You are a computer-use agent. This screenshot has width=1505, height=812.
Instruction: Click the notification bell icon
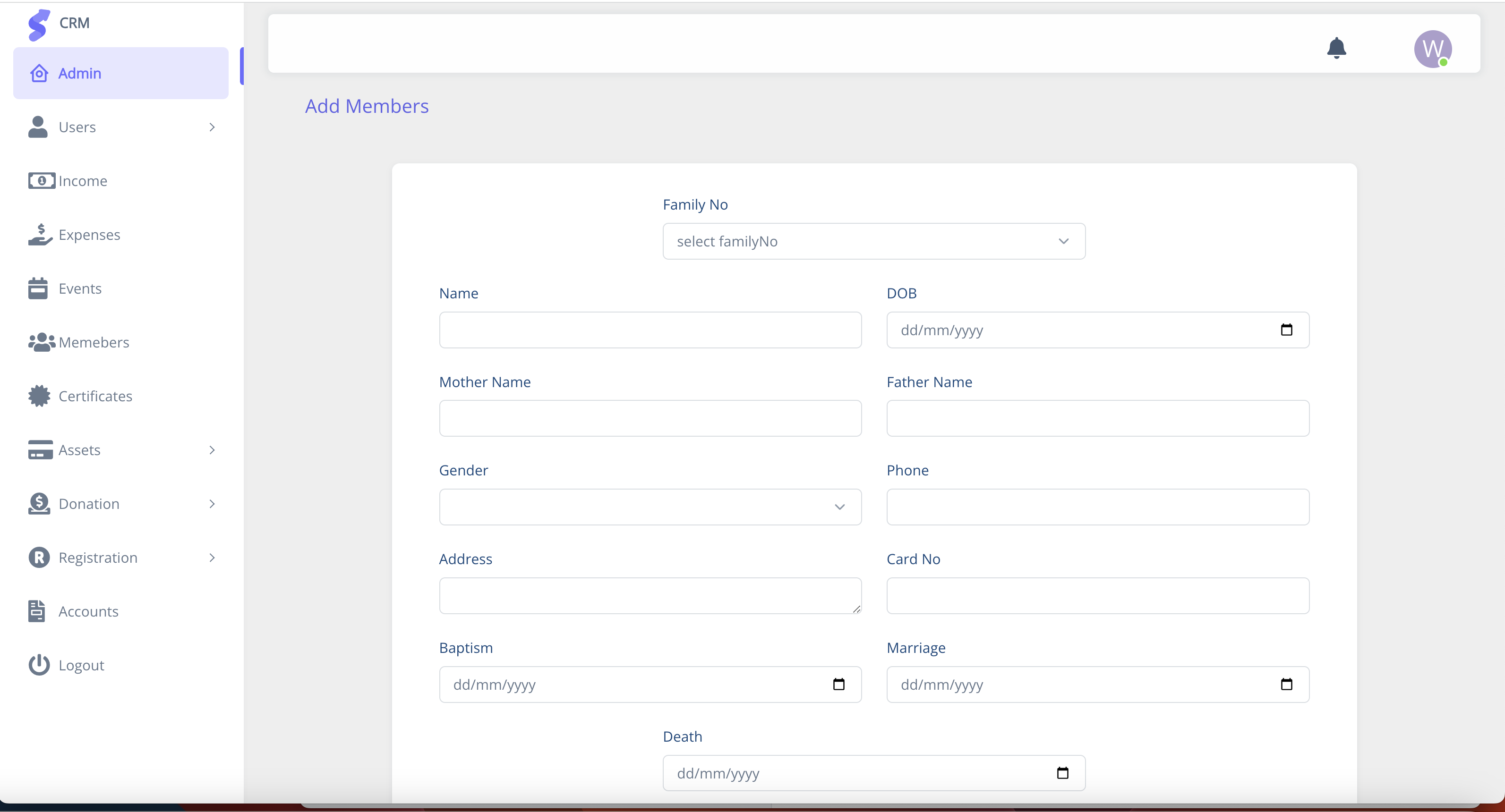click(1336, 48)
